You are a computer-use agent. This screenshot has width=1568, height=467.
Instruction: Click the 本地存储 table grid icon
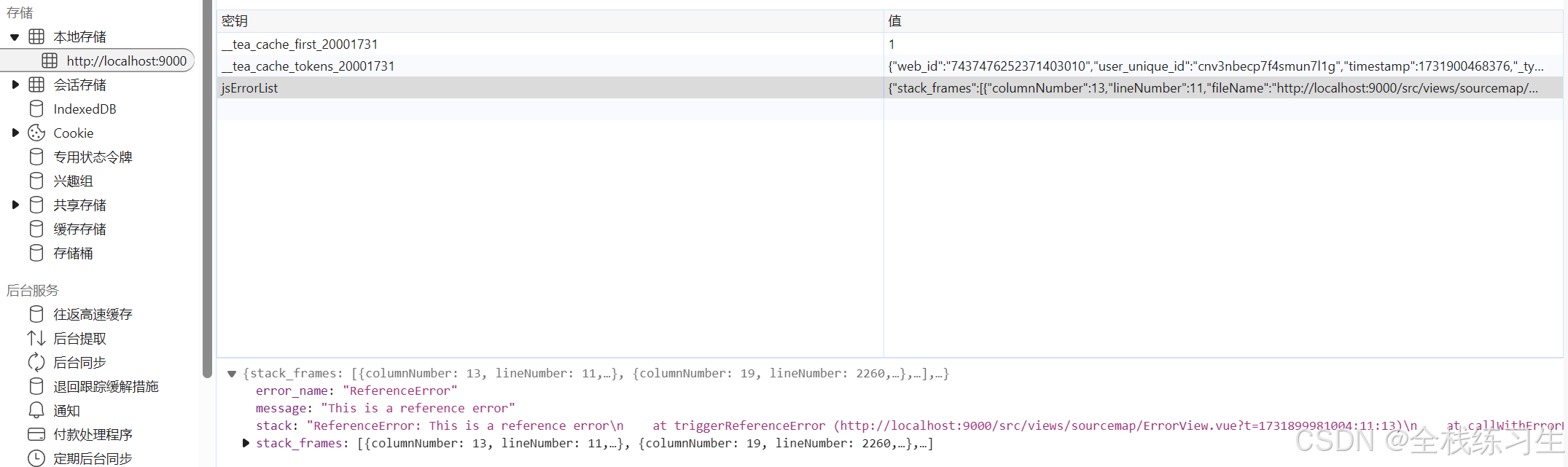click(36, 36)
